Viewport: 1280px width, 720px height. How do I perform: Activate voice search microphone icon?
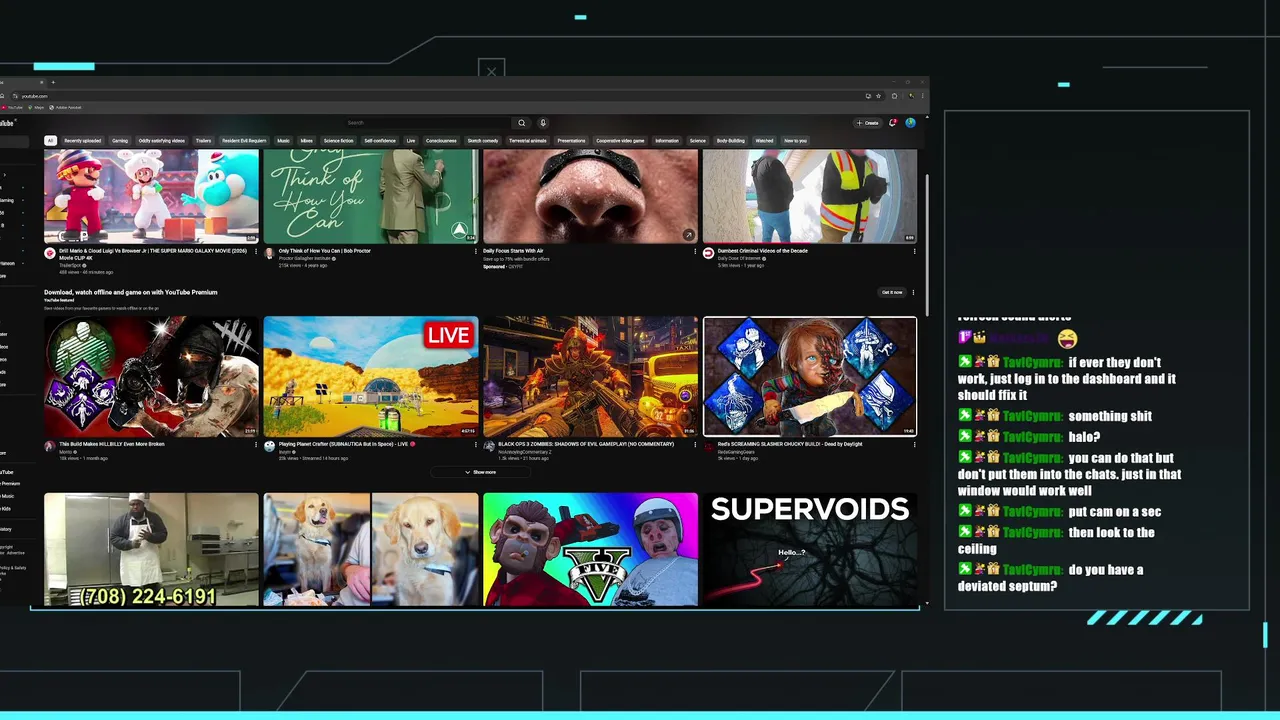pos(543,123)
